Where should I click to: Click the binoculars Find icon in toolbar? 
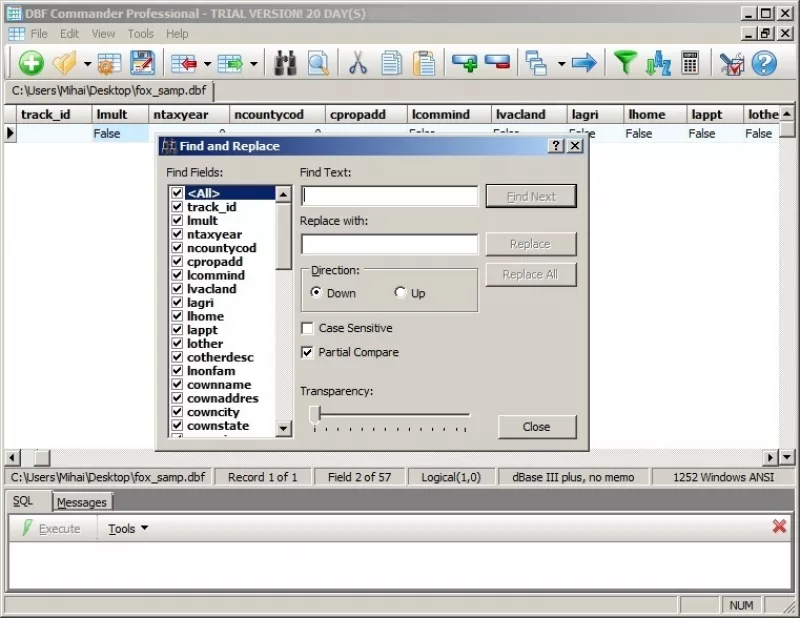pyautogui.click(x=286, y=64)
